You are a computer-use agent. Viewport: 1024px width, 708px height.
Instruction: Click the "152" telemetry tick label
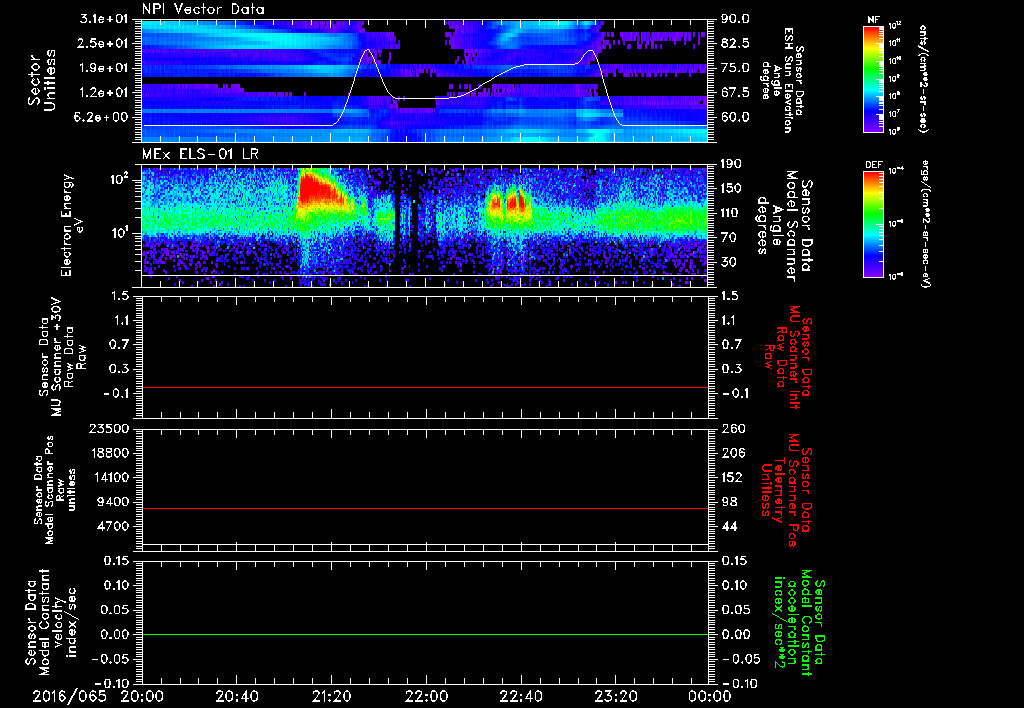(x=731, y=477)
